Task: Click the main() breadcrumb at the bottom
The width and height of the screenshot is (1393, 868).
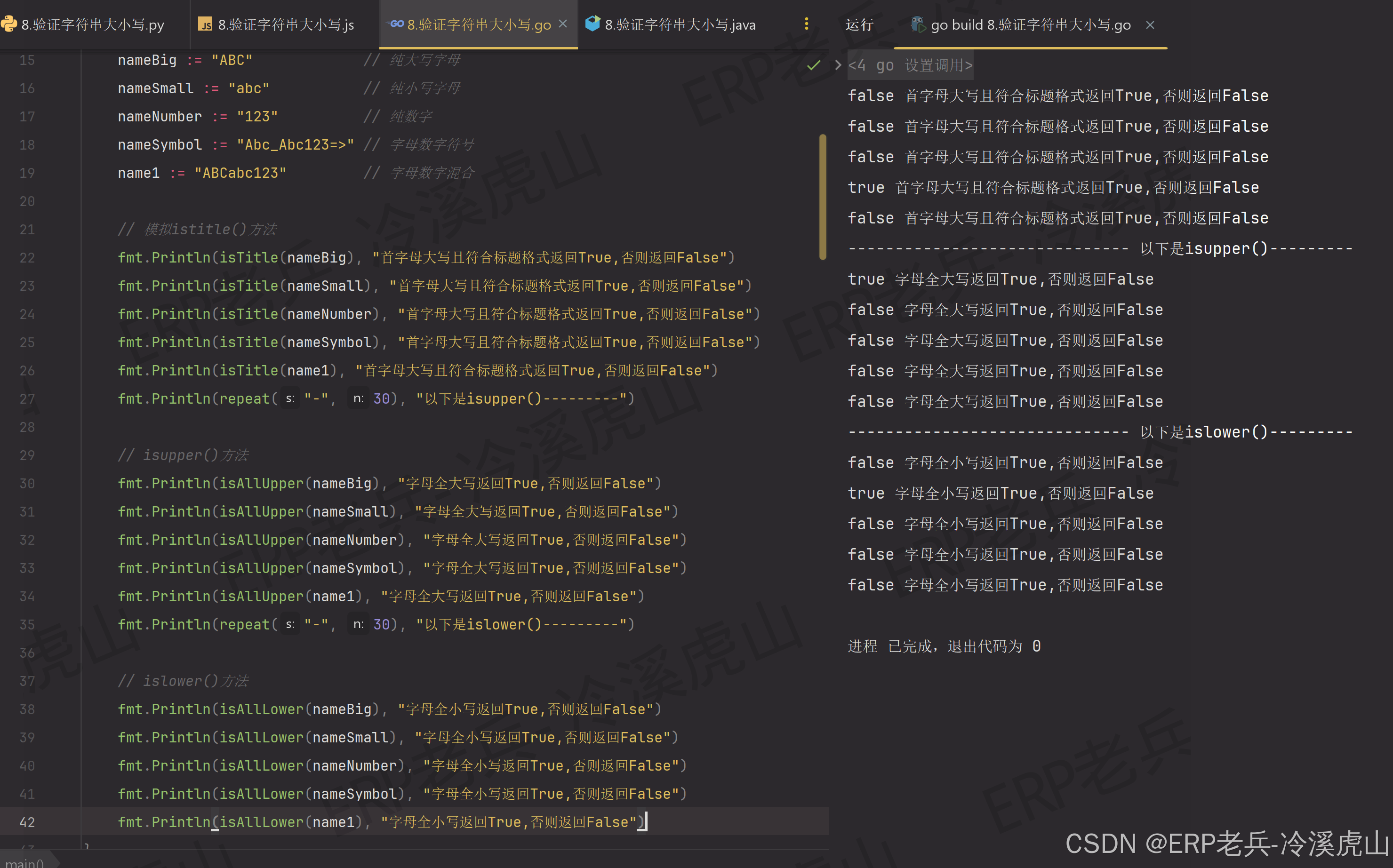Action: point(24,862)
